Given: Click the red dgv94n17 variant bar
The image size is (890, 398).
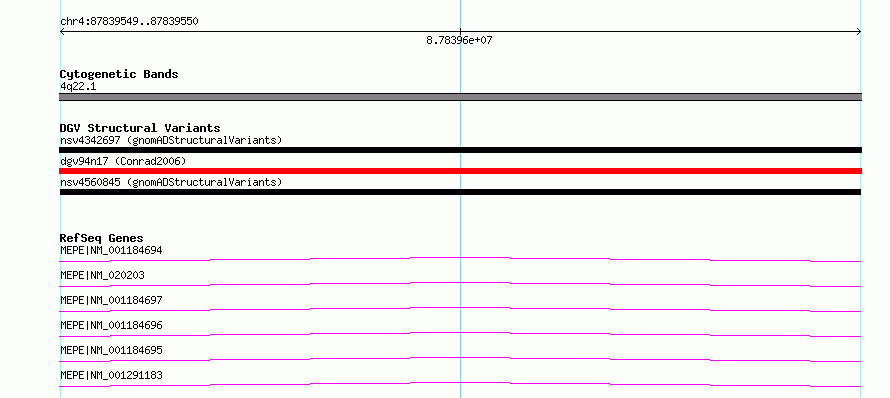Looking at the screenshot, I should 460,171.
